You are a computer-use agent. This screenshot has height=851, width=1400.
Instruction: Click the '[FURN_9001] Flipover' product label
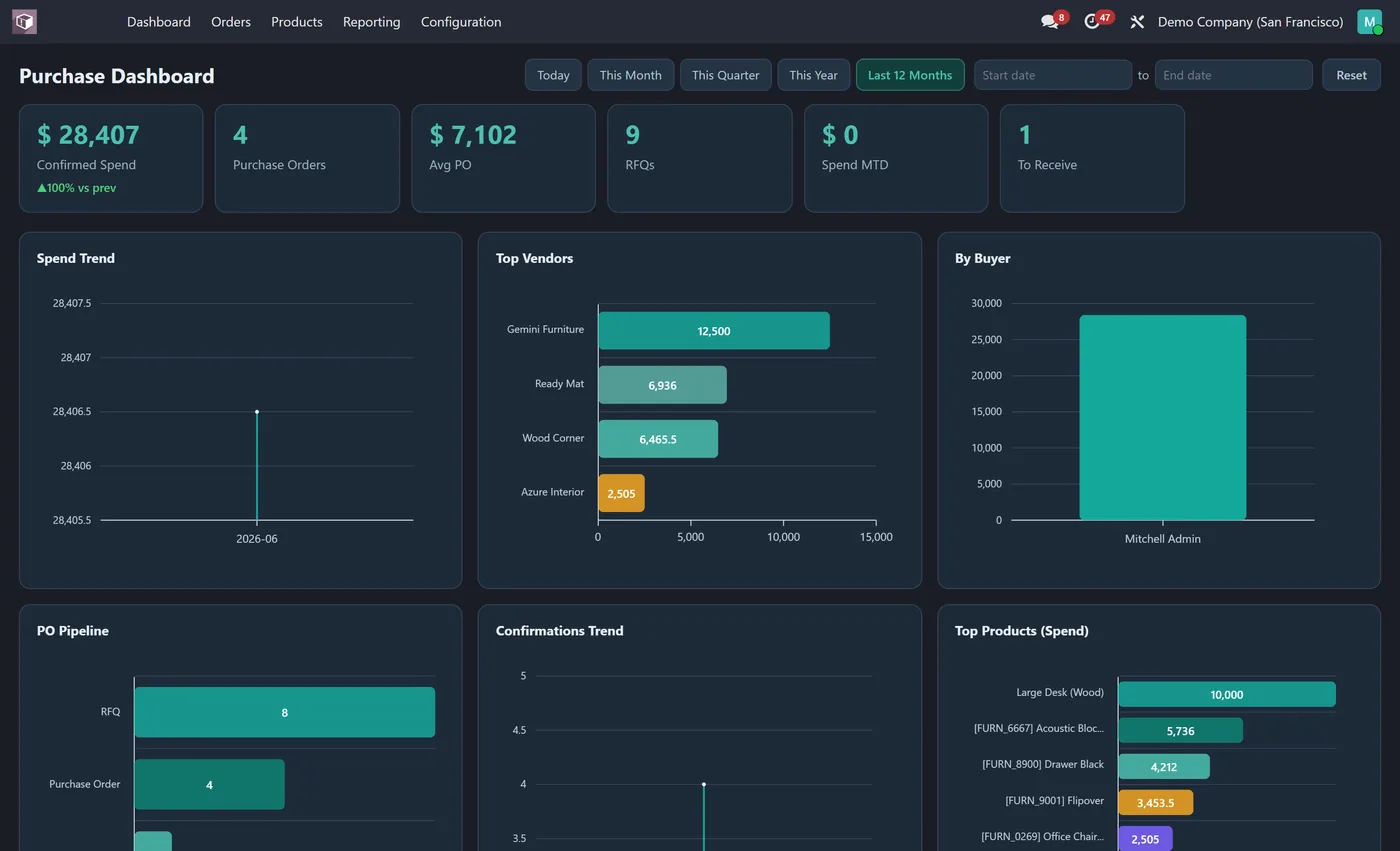pyautogui.click(x=1054, y=800)
